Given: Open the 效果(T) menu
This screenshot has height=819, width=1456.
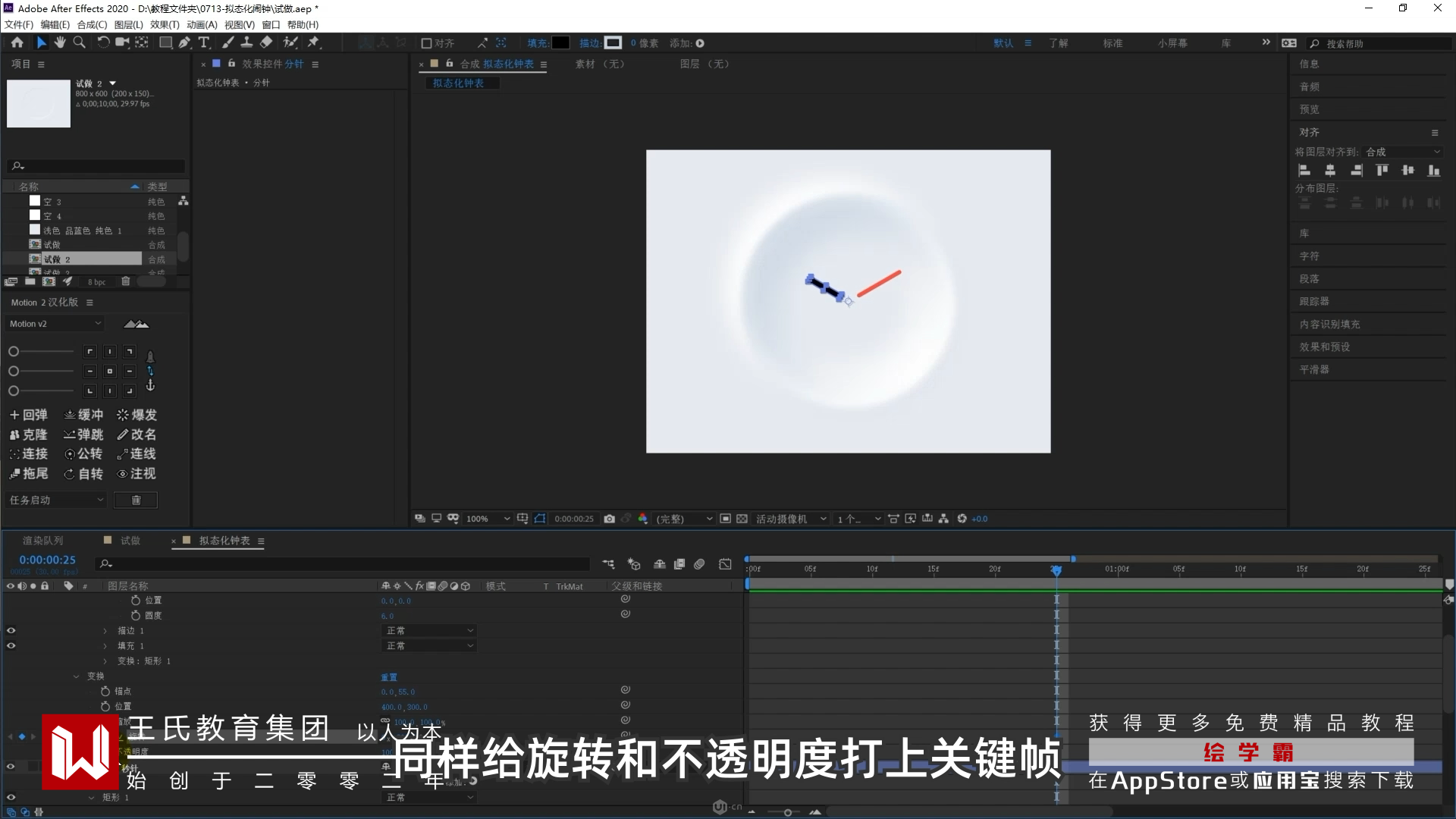Looking at the screenshot, I should click(x=165, y=24).
